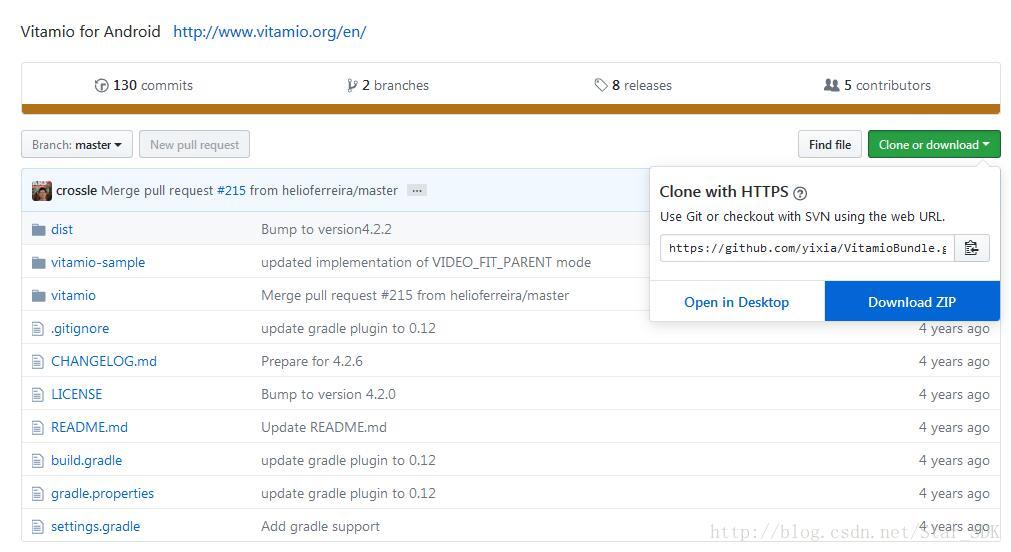This screenshot has height=552, width=1011.
Task: Open the vitamio-sample folder
Action: coord(98,262)
